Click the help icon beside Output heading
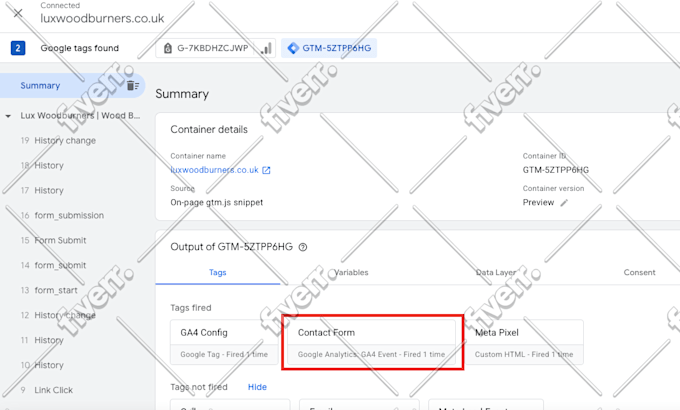 [x=303, y=247]
